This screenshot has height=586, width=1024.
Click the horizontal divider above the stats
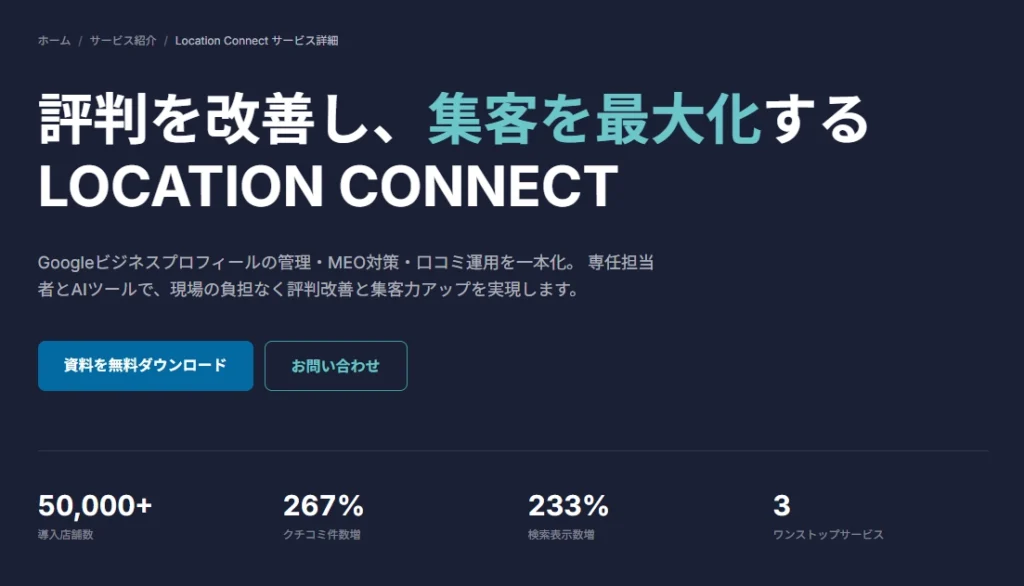point(512,451)
